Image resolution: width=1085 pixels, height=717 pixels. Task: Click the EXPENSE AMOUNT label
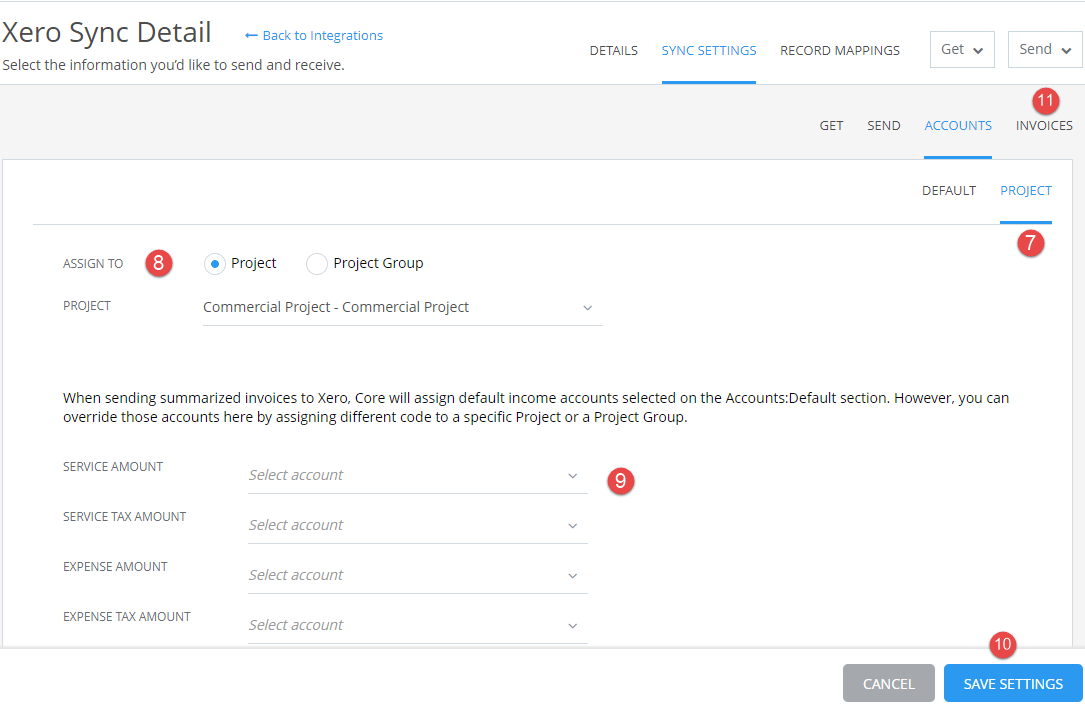click(115, 567)
